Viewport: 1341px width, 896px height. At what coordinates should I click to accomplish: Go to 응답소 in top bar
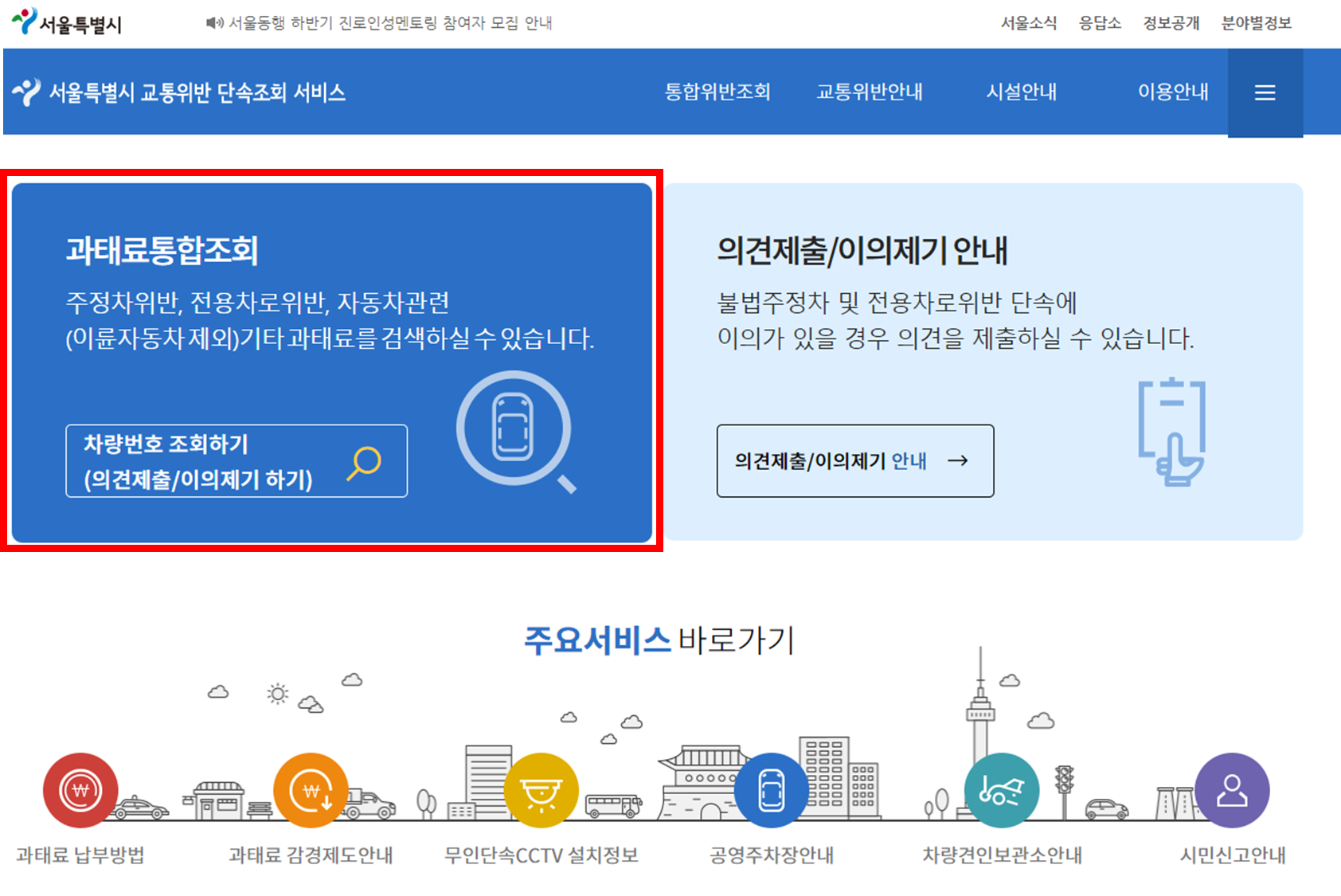click(1100, 23)
